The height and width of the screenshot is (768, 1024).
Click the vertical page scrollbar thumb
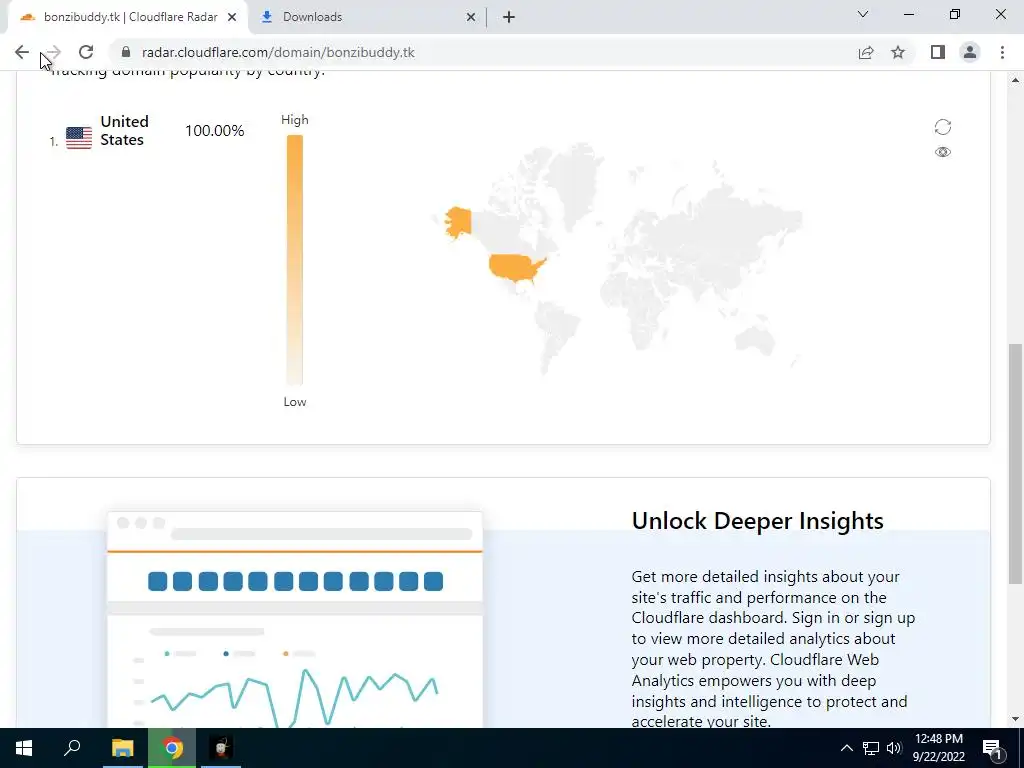[x=1015, y=464]
